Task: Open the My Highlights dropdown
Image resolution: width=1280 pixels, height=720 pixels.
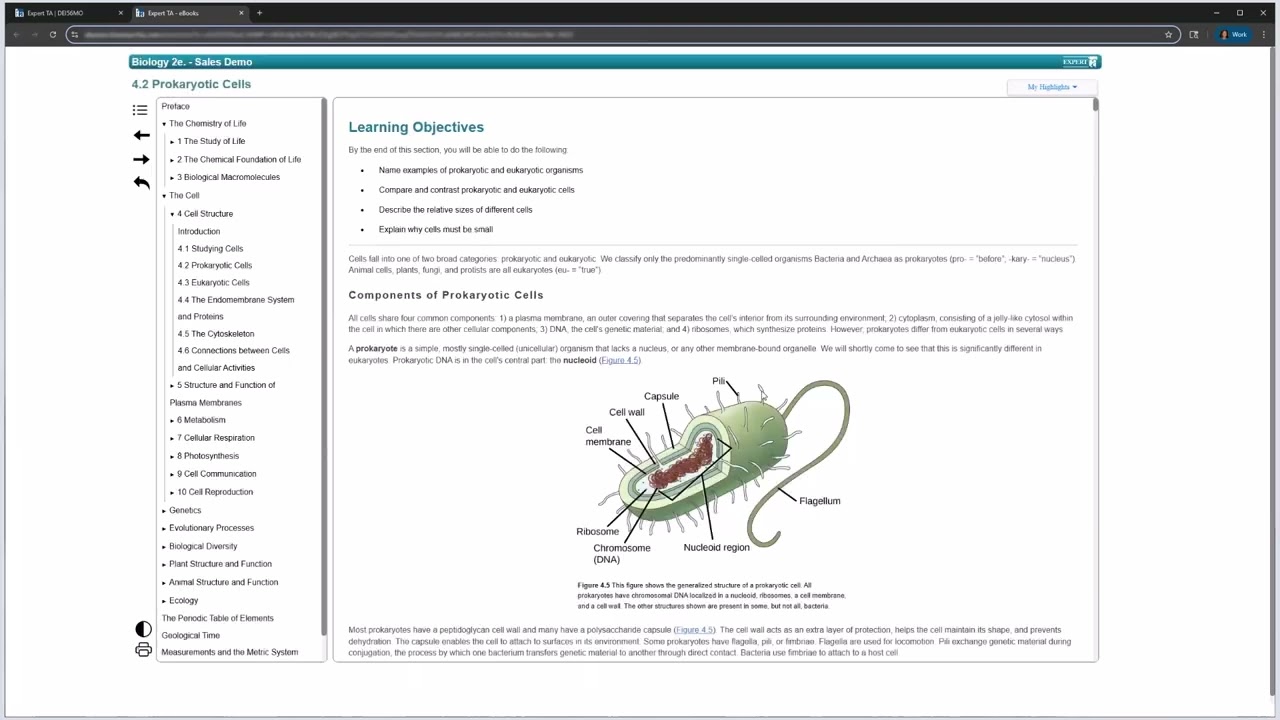Action: [1052, 87]
